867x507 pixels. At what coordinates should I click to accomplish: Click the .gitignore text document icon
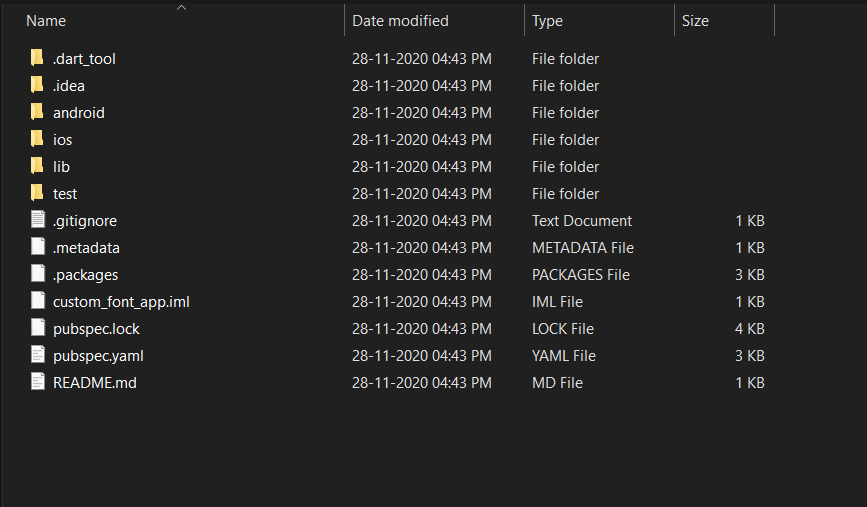point(38,220)
